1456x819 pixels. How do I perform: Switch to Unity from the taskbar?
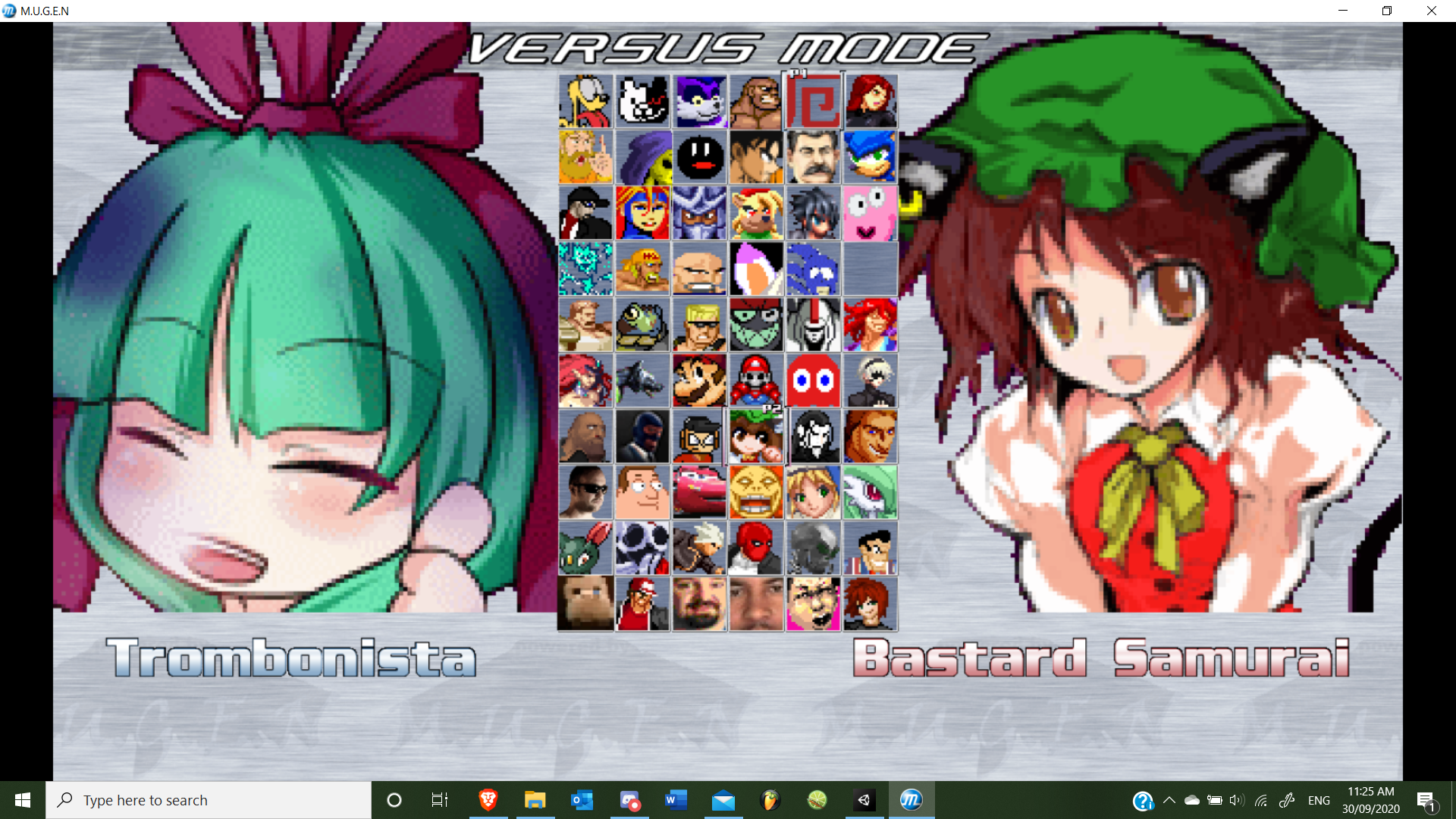tap(864, 800)
